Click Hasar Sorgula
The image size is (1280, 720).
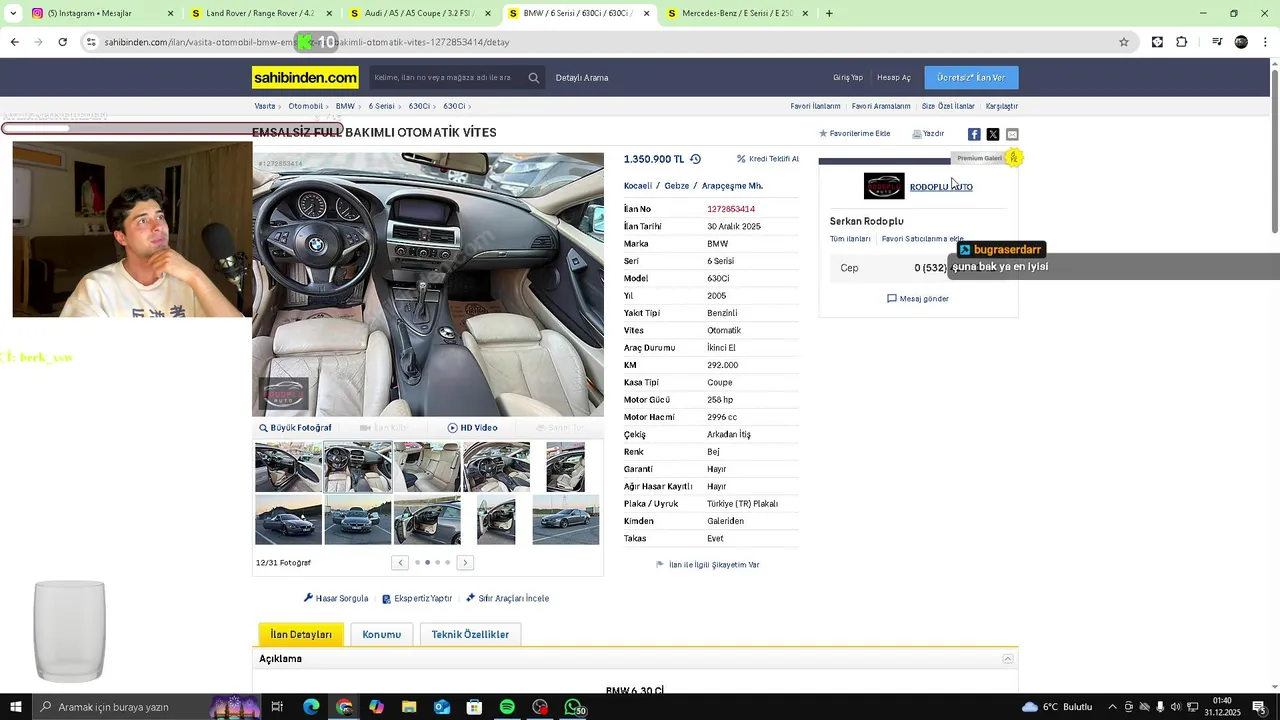336,599
